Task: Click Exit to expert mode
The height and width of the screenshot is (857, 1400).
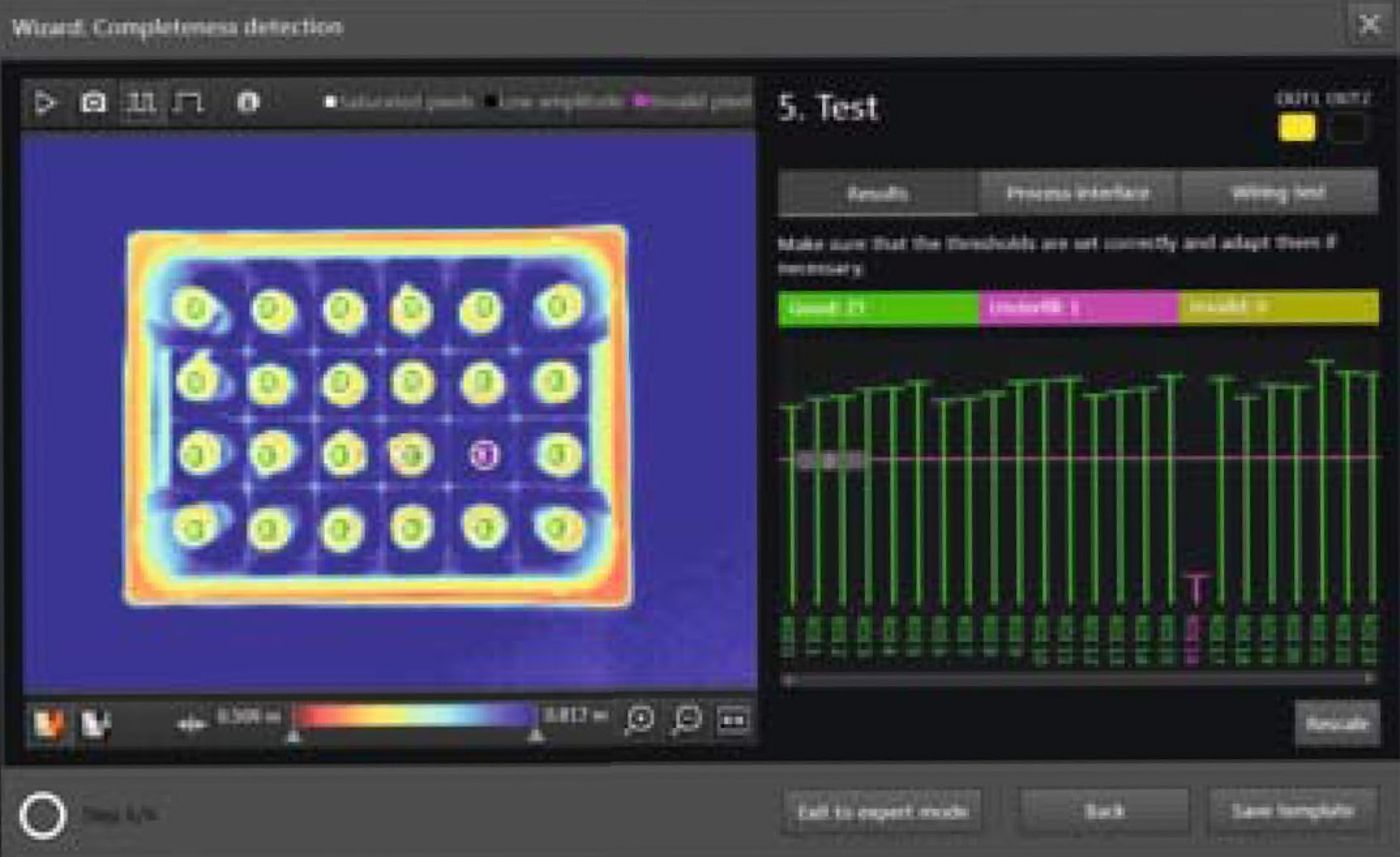Action: pos(882,812)
